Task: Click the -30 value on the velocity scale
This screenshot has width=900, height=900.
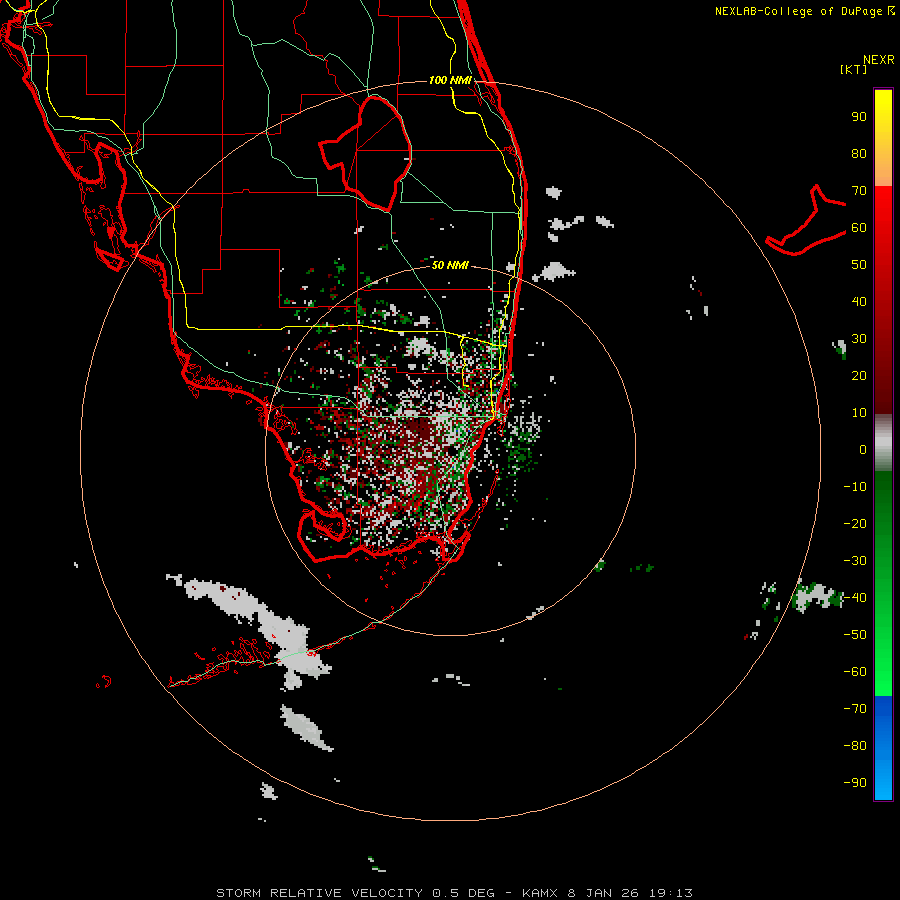Action: pyautogui.click(x=855, y=561)
